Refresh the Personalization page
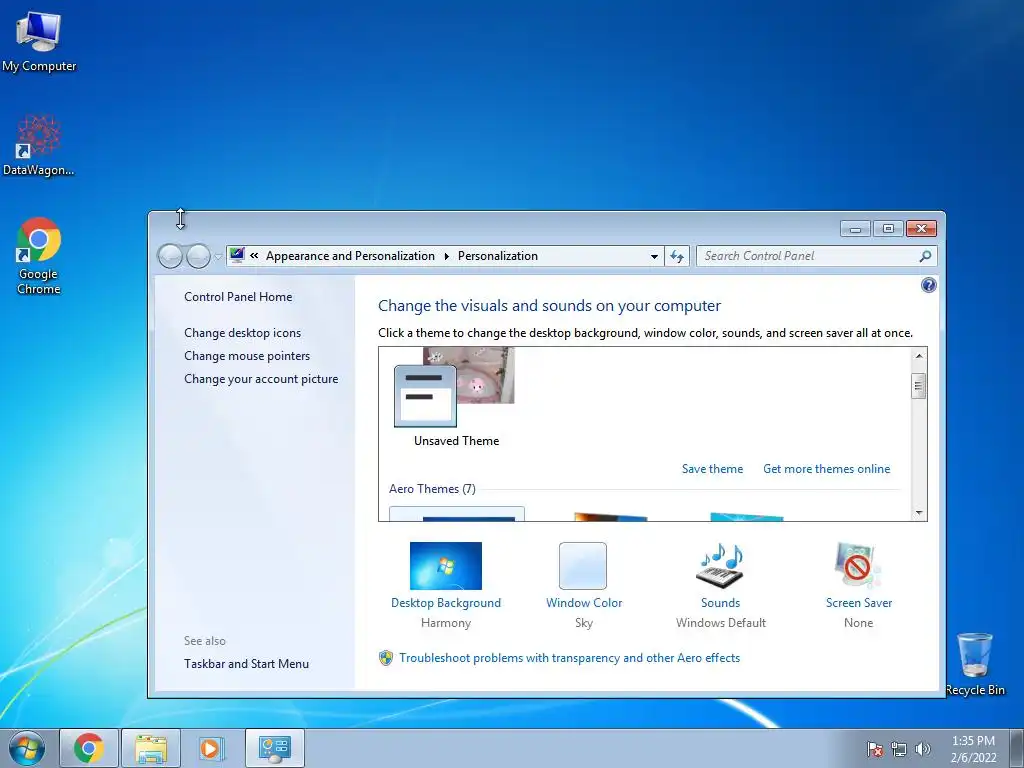 [677, 256]
